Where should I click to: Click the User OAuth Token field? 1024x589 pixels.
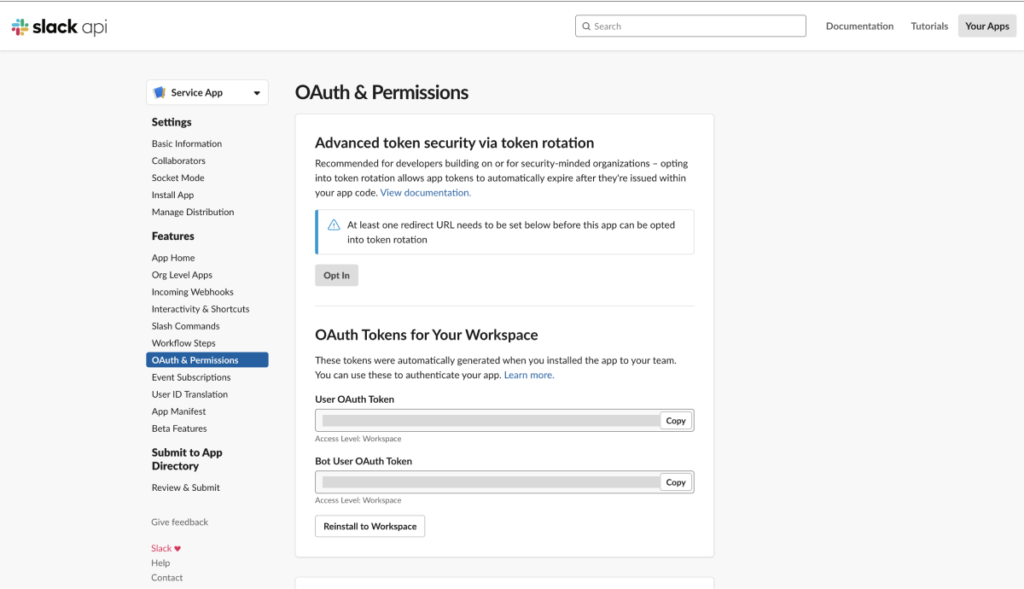click(x=490, y=420)
